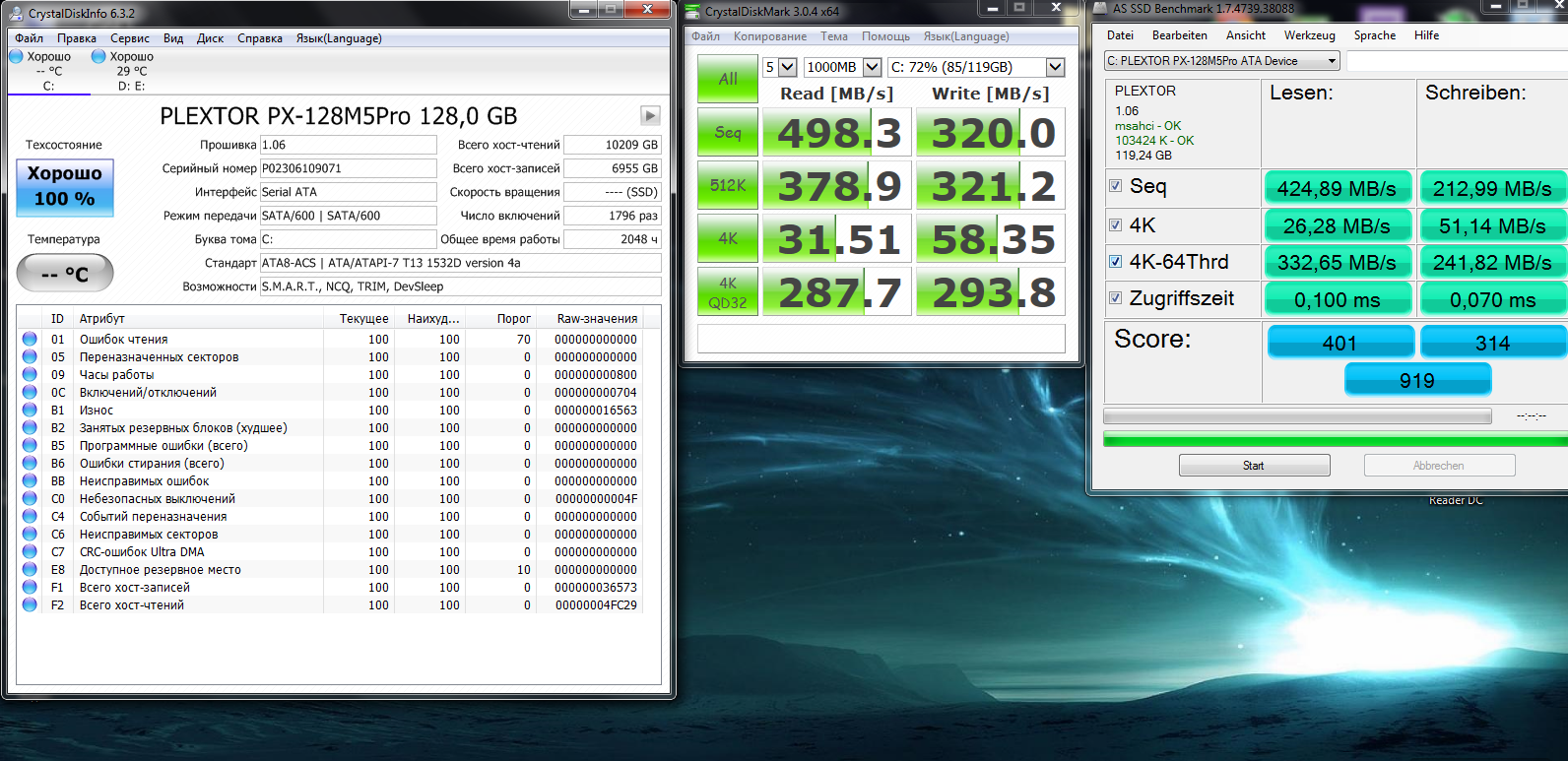The image size is (1568, 761).
Task: Click status circle for C6 Неисправимых секторов
Action: [30, 534]
